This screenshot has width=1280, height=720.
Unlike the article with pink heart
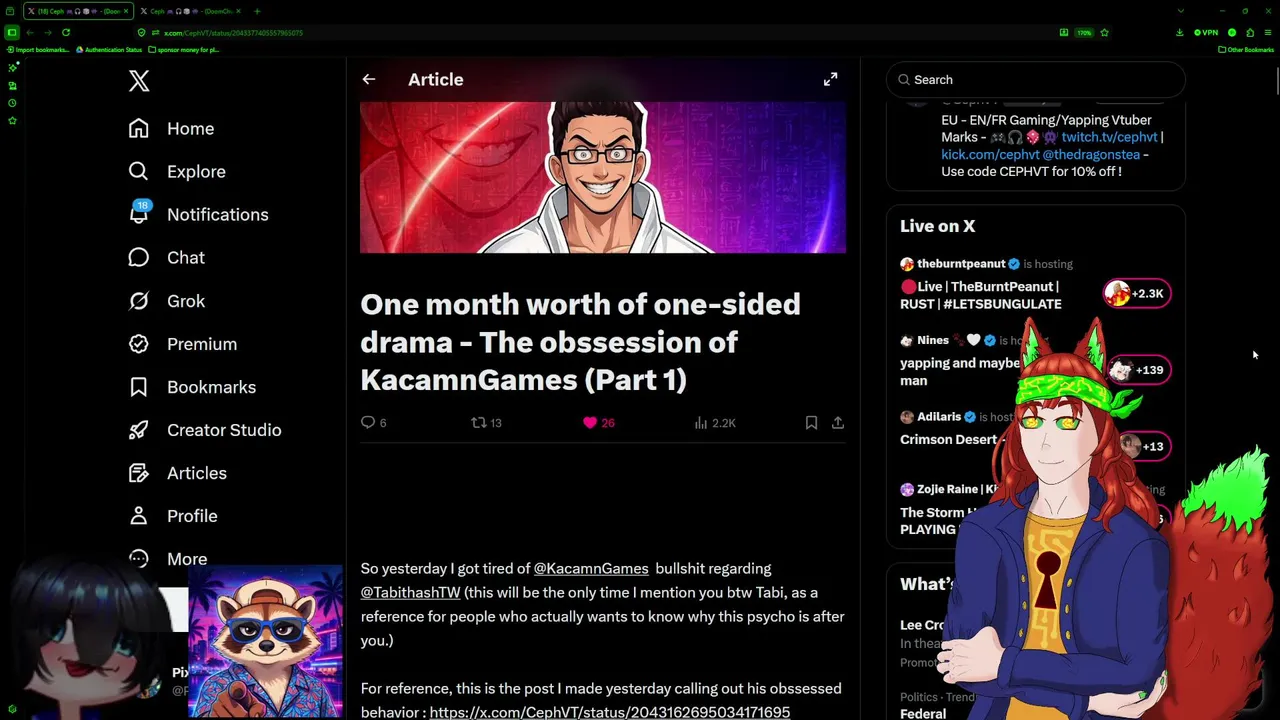[598, 423]
